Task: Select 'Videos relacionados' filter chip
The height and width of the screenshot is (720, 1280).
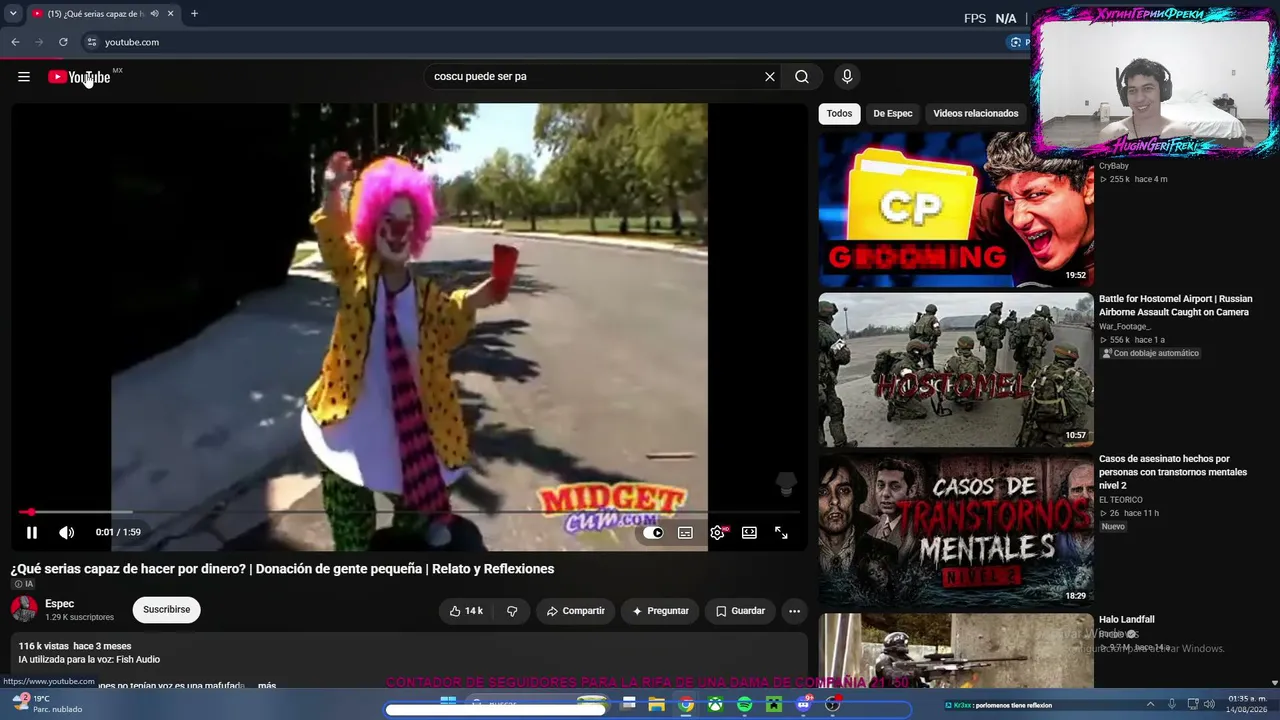Action: (975, 114)
